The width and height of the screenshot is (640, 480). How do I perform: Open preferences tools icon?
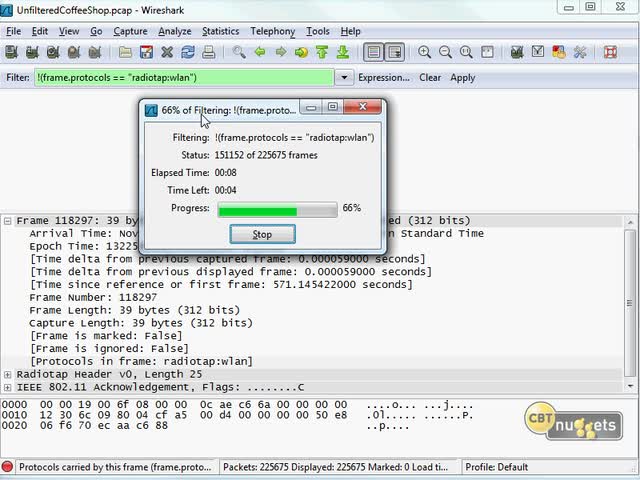pos(580,52)
